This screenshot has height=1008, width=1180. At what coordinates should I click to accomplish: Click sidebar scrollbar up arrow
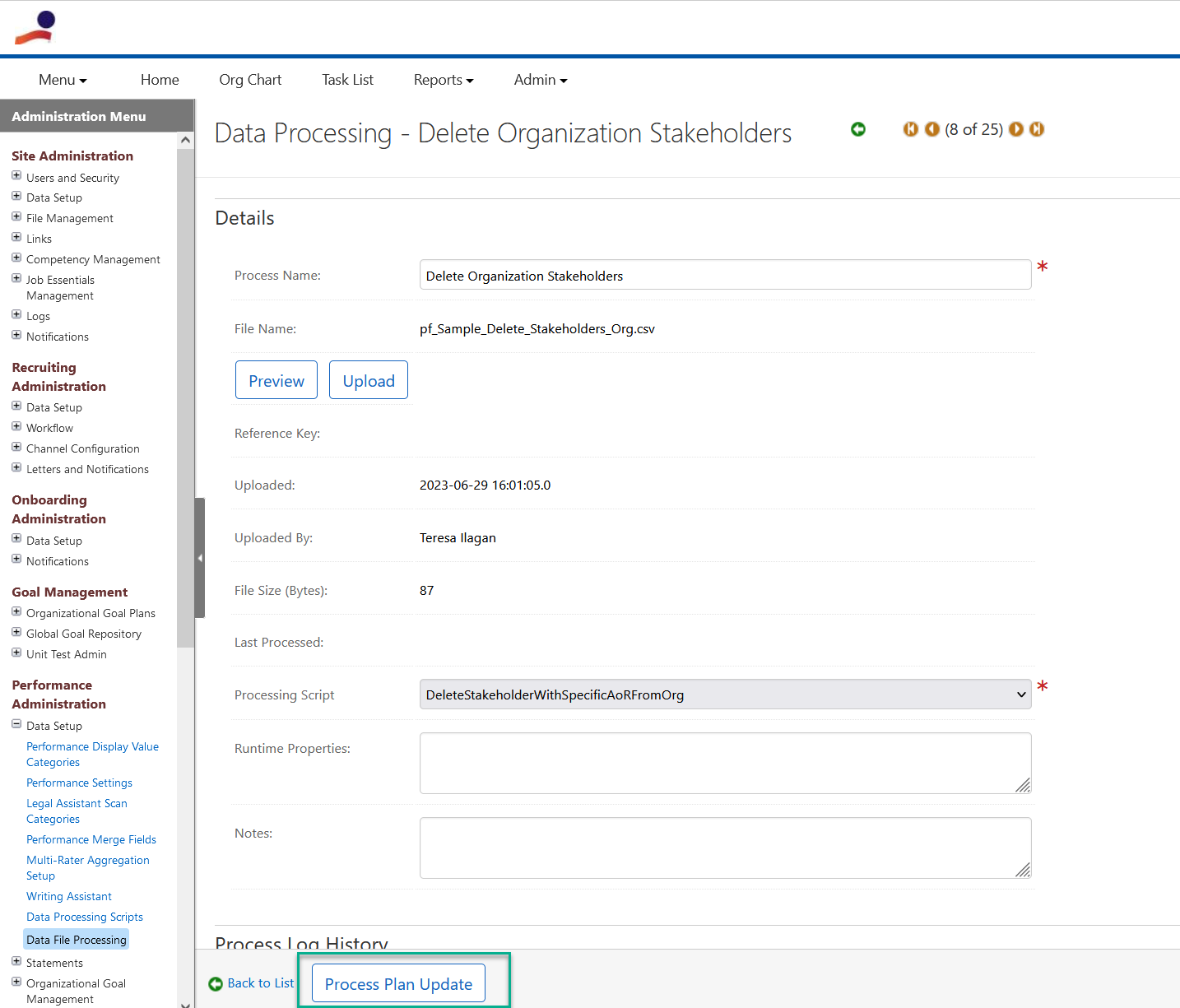(x=185, y=140)
